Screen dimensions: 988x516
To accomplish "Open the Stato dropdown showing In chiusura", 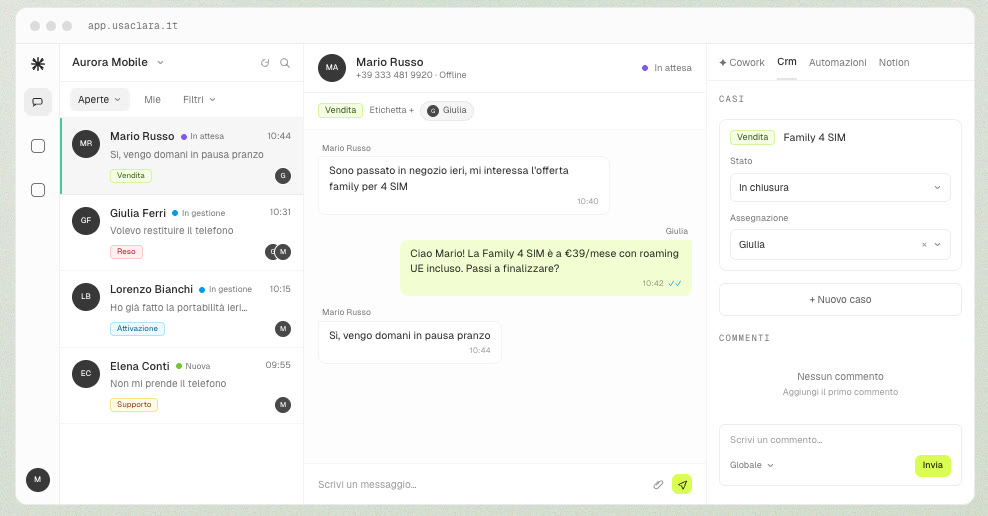I will [840, 188].
